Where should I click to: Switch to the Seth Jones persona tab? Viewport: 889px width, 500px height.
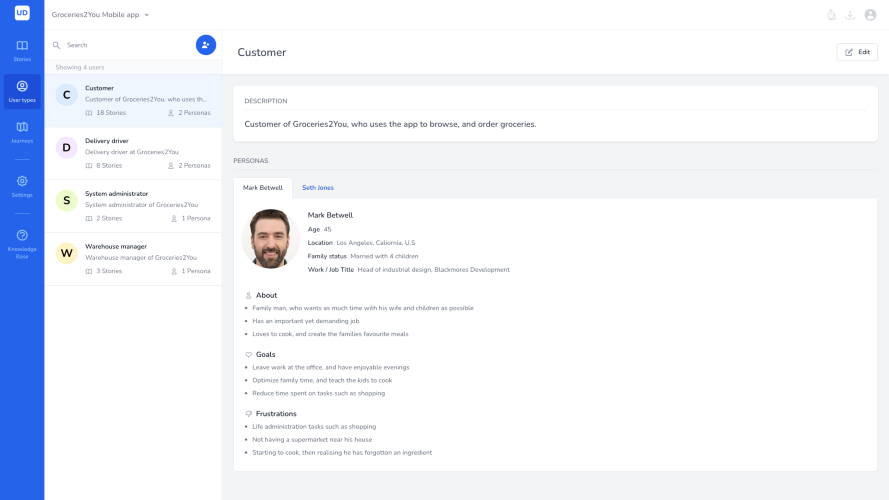318,188
